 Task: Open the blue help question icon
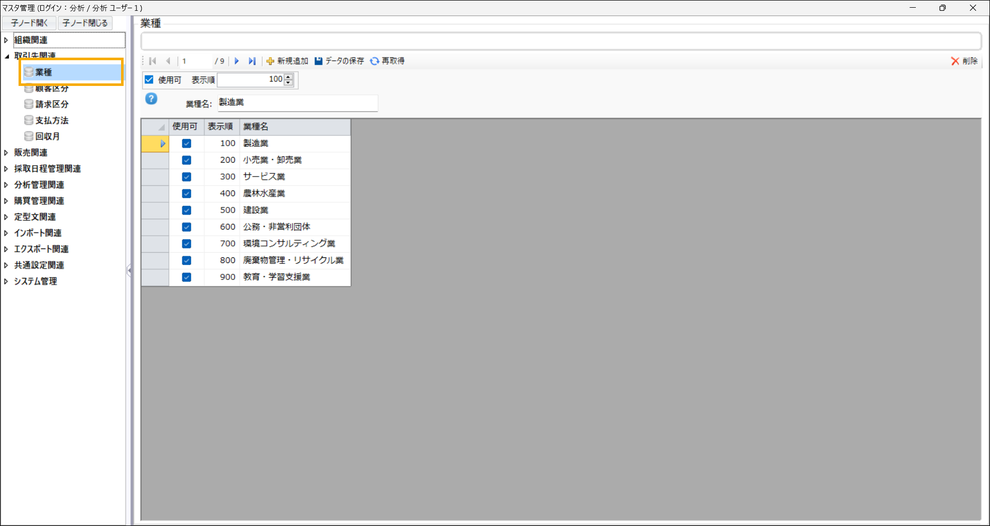point(152,99)
